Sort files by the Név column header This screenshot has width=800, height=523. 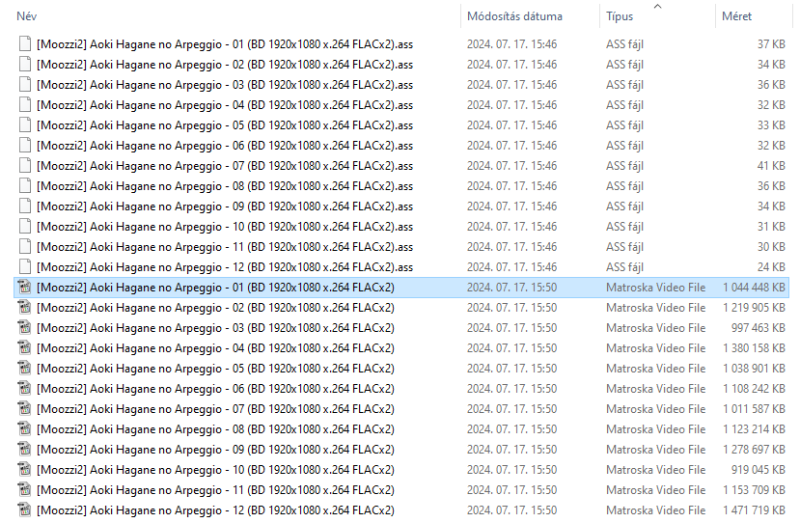(x=27, y=16)
